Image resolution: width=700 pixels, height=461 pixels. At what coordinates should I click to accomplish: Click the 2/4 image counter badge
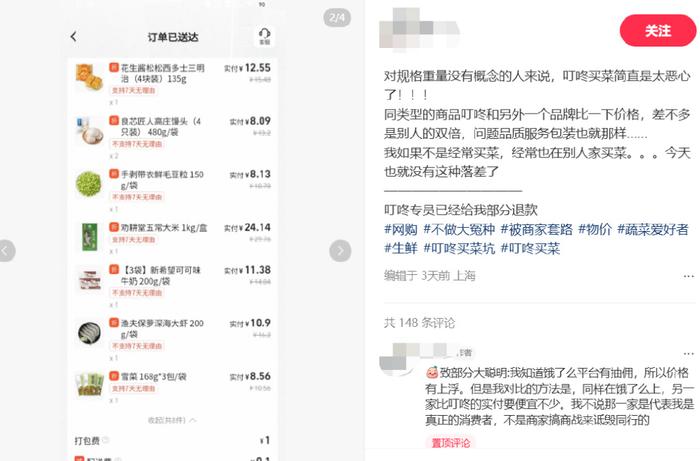337,18
